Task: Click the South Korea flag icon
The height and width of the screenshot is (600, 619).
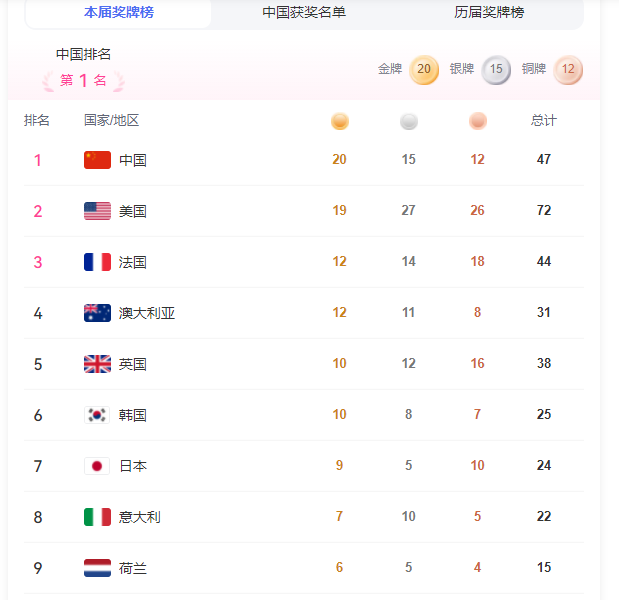Action: click(97, 415)
